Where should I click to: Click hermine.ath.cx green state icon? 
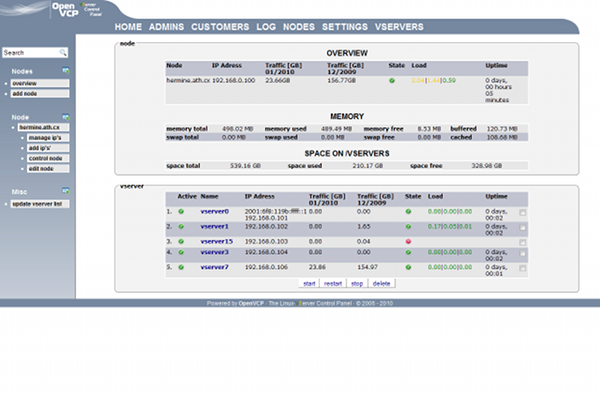click(x=392, y=81)
